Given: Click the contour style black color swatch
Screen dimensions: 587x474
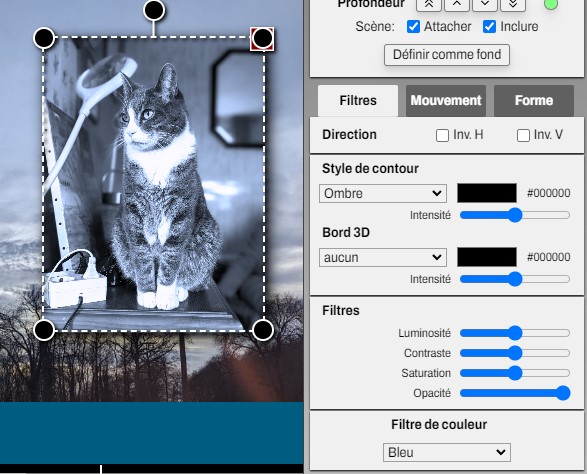Looking at the screenshot, I should (x=487, y=193).
